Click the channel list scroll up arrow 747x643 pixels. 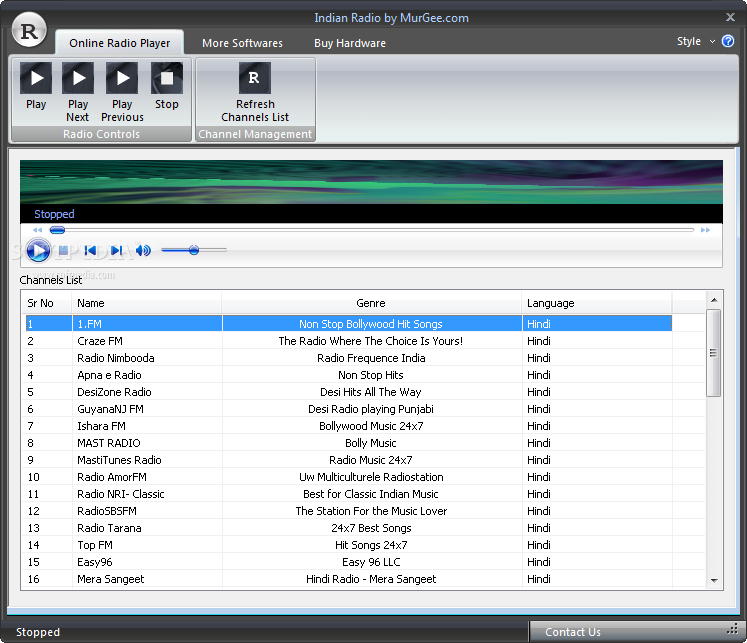(x=714, y=300)
